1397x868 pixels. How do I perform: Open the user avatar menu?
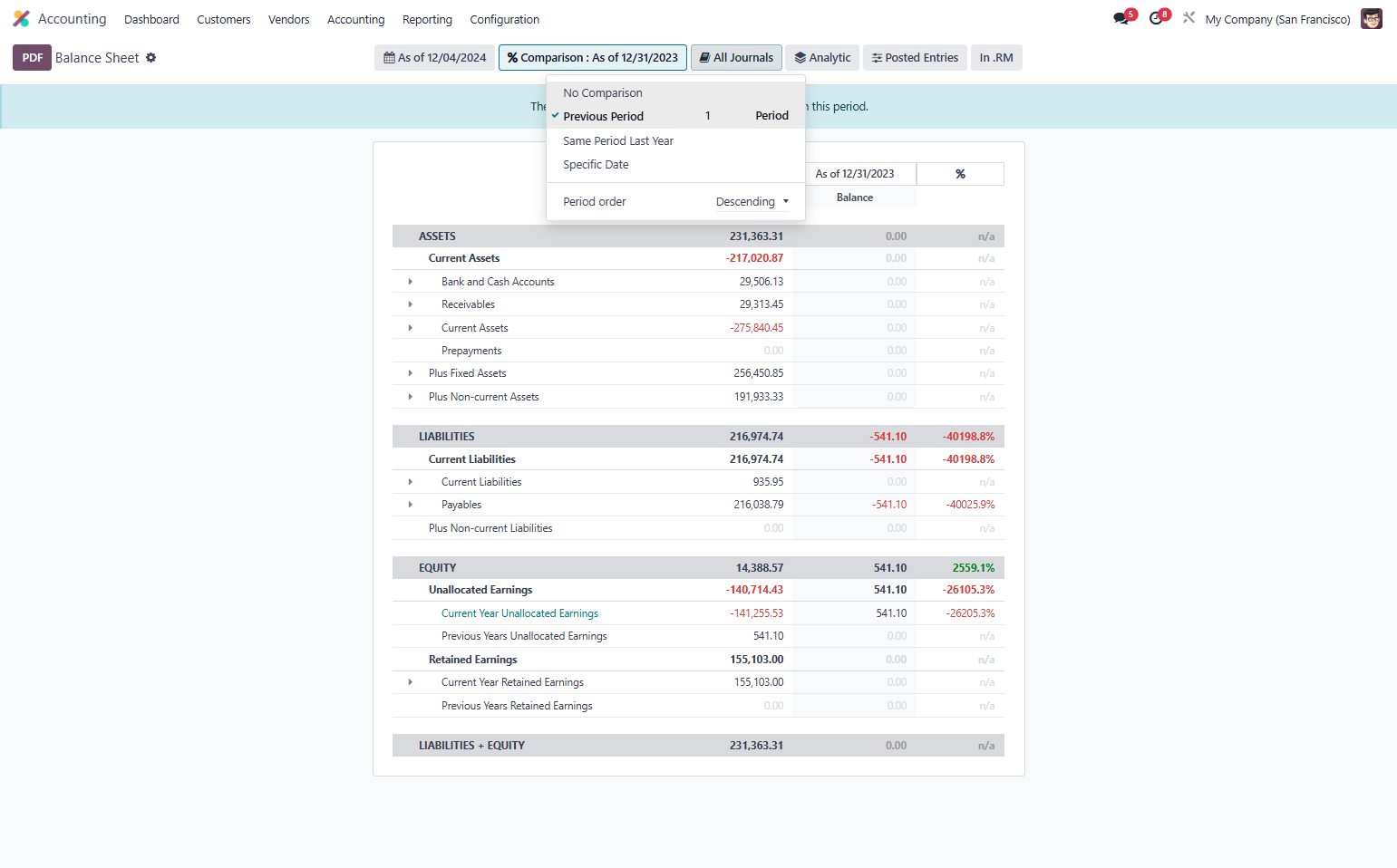(1372, 19)
